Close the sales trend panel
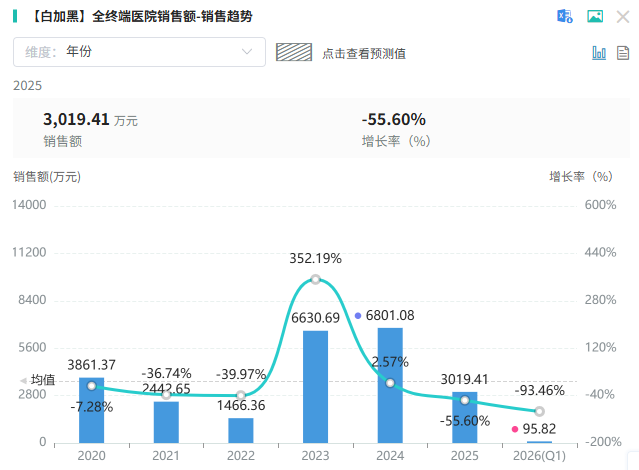 click(x=623, y=17)
